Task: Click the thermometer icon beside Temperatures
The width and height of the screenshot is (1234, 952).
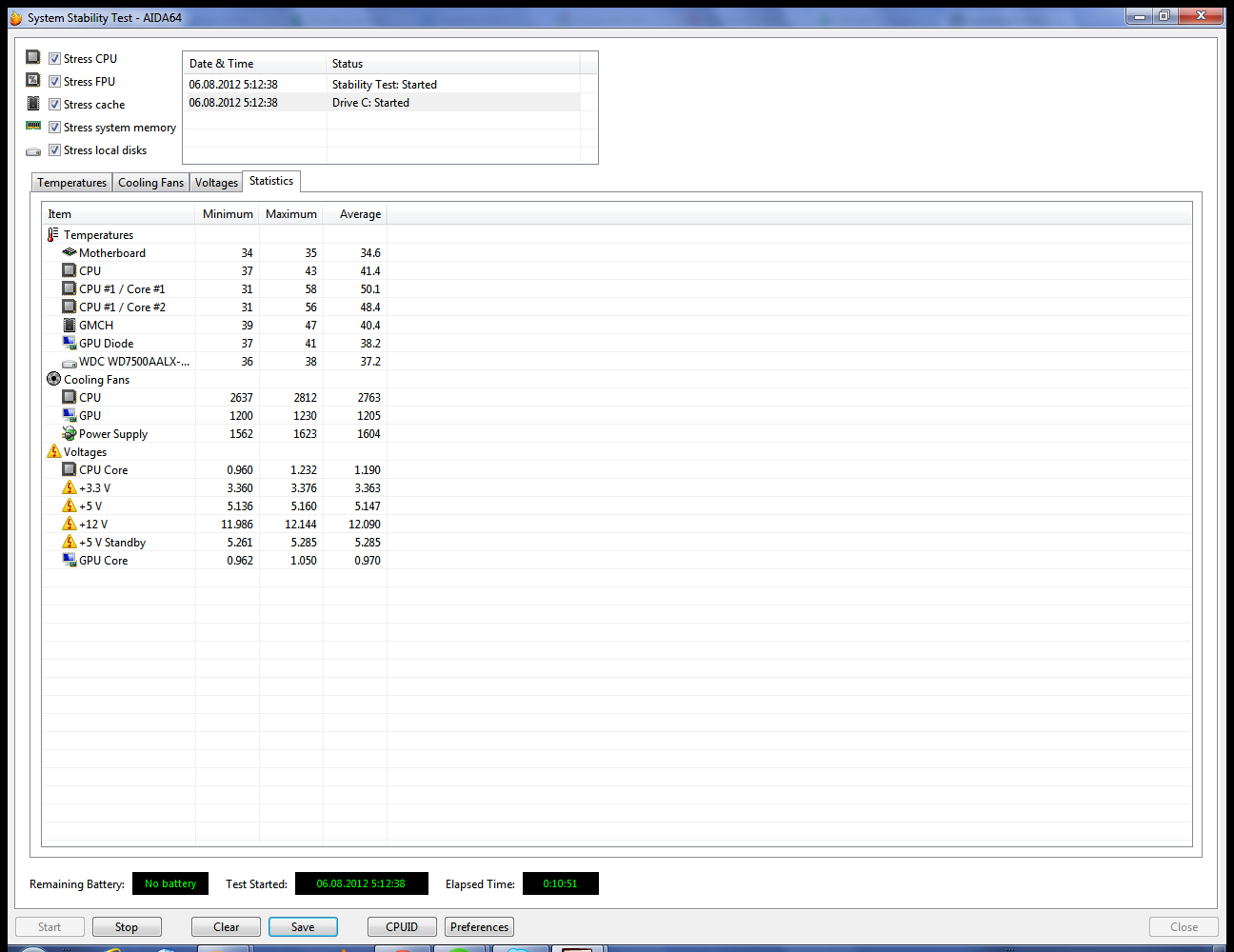Action: point(53,234)
